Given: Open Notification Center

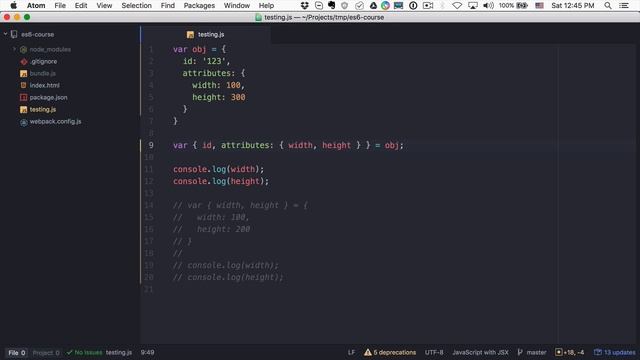Looking at the screenshot, I should pos(624,5).
